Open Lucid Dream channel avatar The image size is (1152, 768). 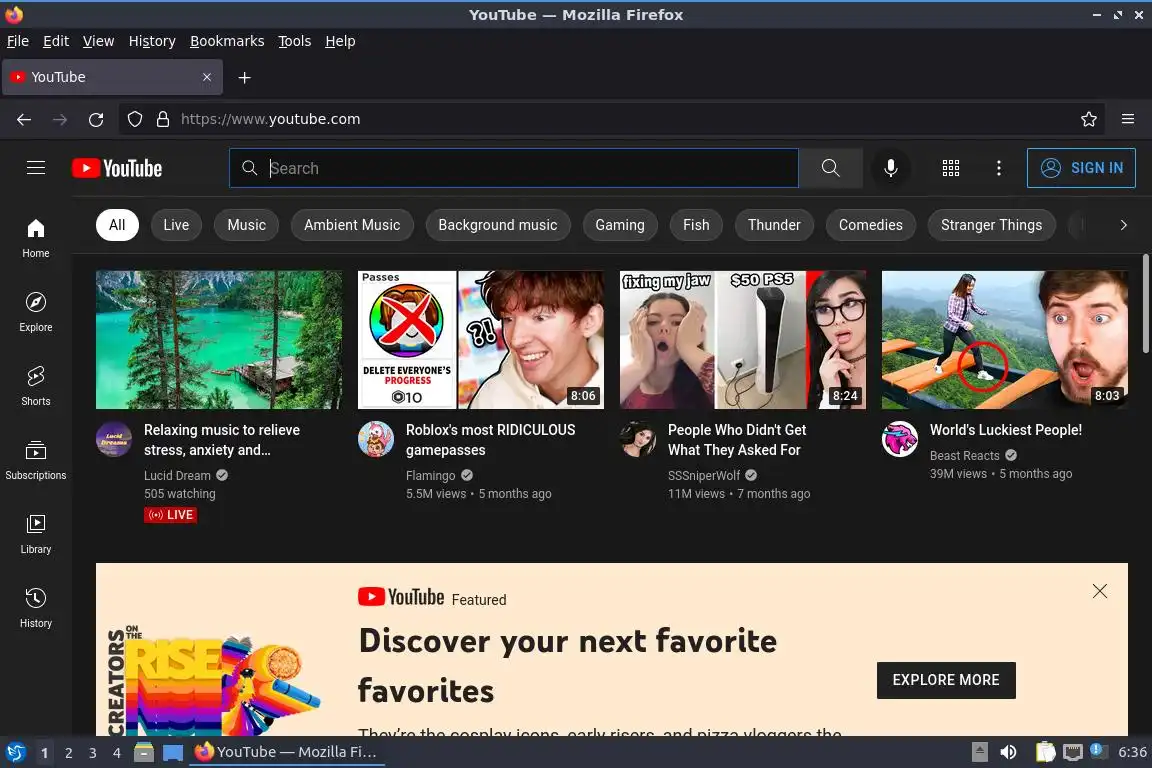[114, 439]
